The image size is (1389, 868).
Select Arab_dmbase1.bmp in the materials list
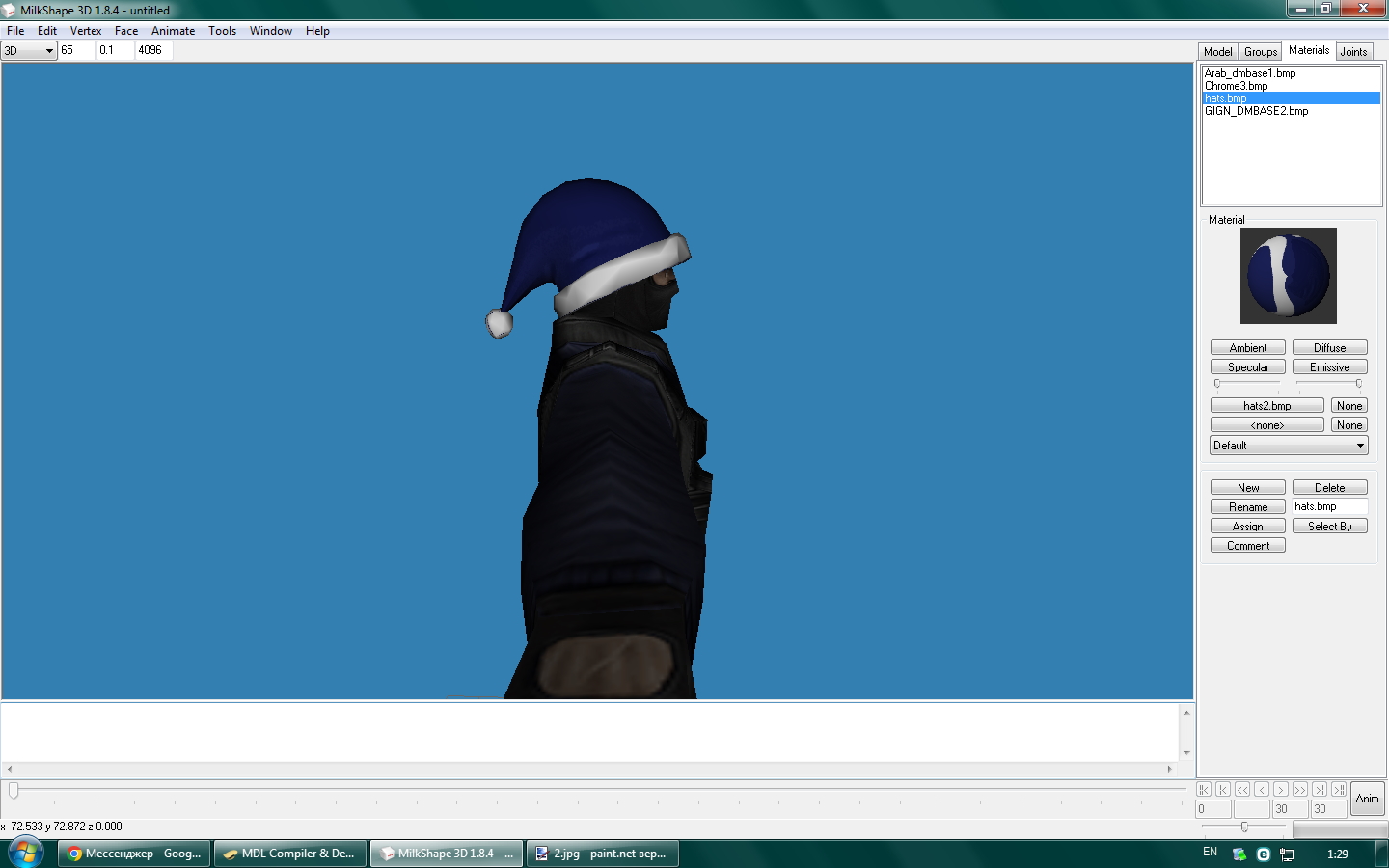1291,73
